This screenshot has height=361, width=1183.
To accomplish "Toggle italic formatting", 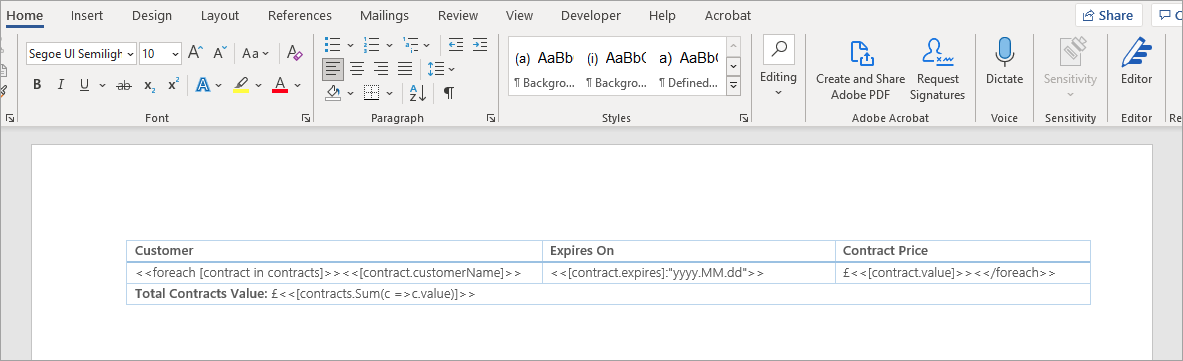I will click(x=60, y=85).
